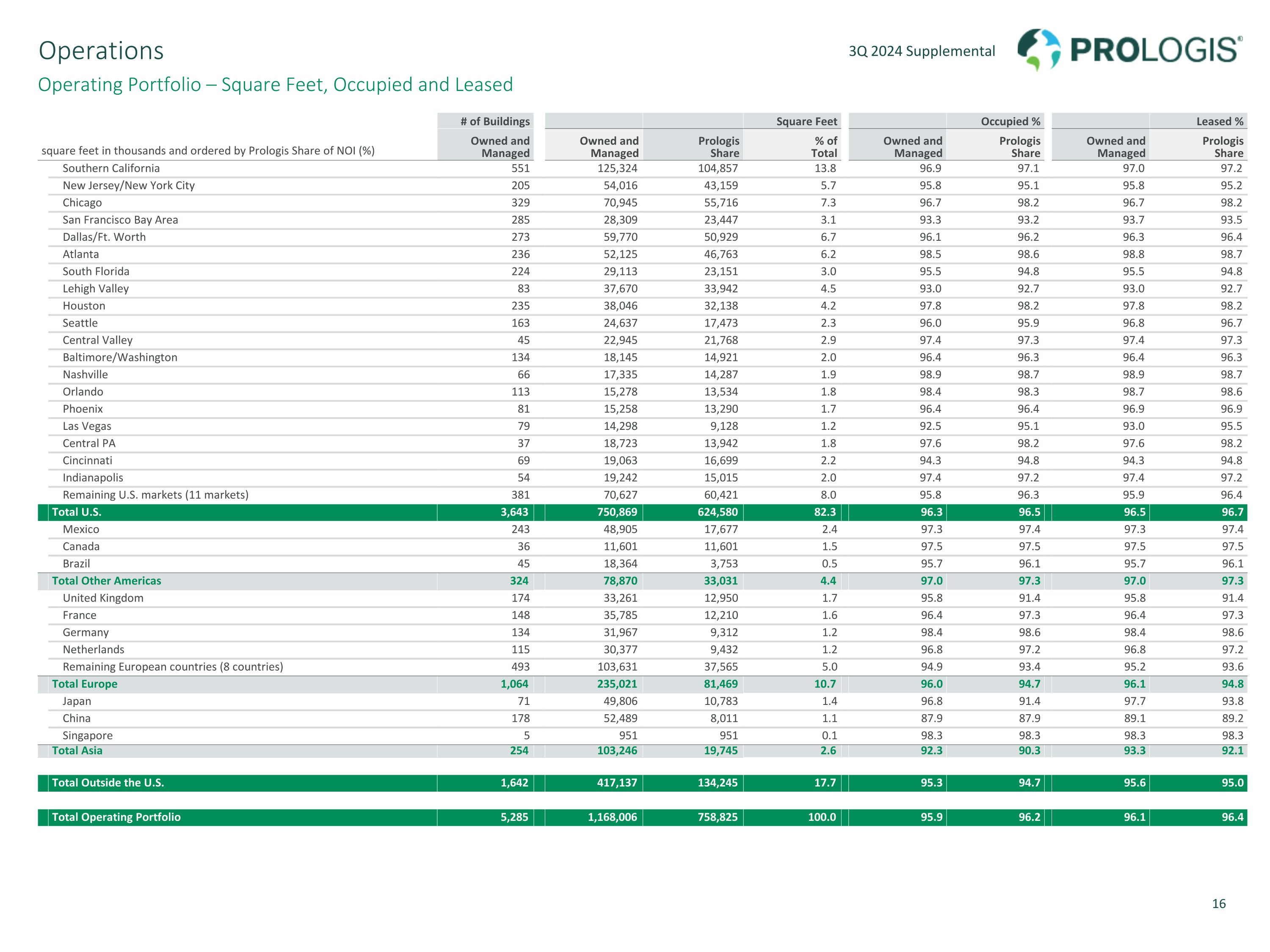Click the Operating Portfolio subtitle heading
Image resolution: width=1270 pixels, height=952 pixels.
click(x=275, y=84)
